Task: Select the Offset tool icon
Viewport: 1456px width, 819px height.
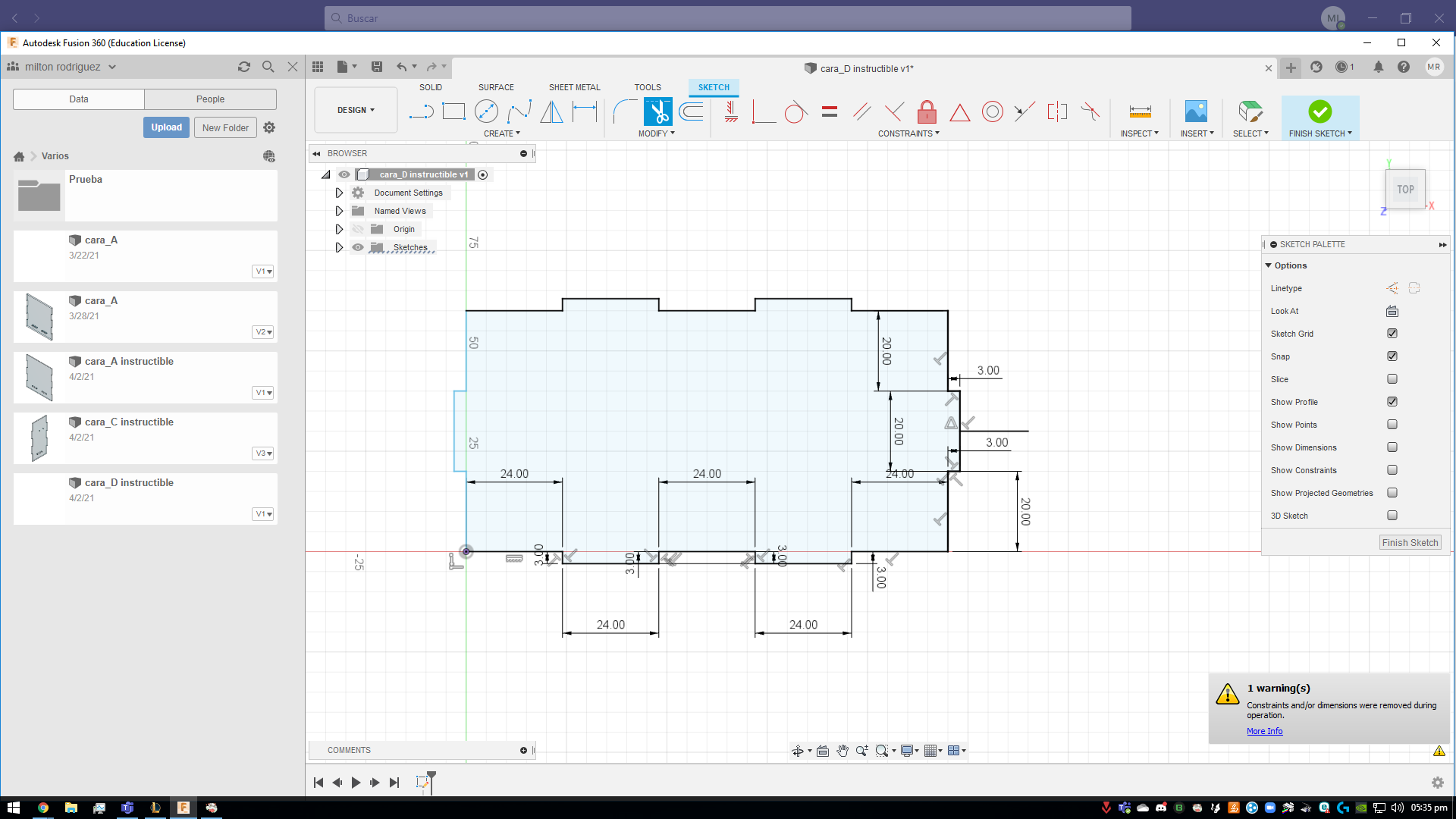Action: pyautogui.click(x=691, y=112)
